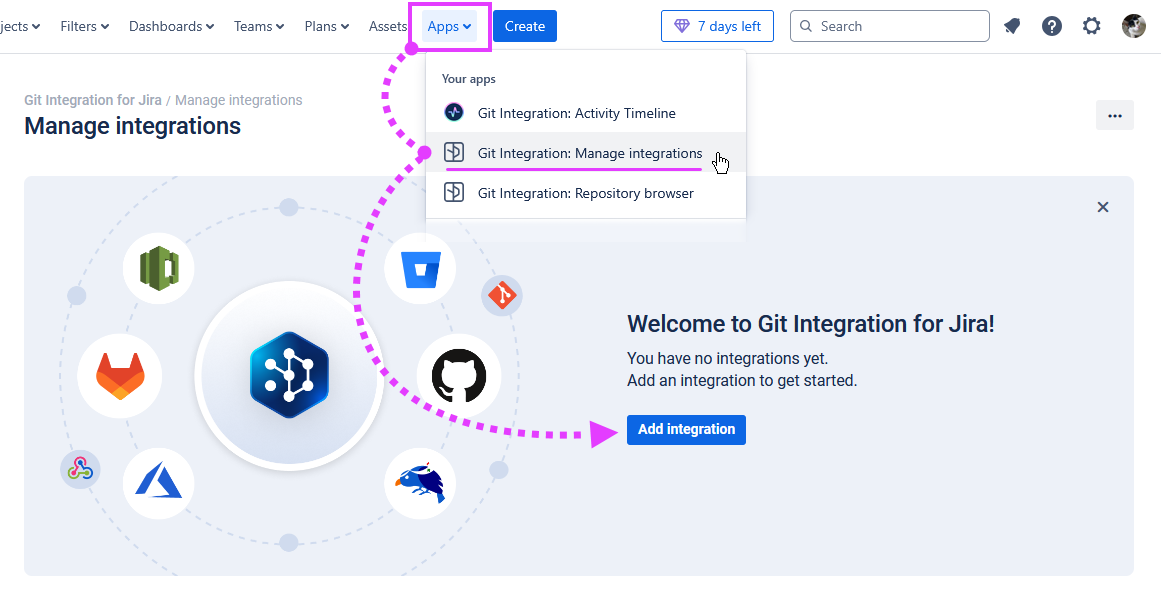This screenshot has width=1161, height=601.
Task: Select Git Integration: Manage integrations
Action: [586, 152]
